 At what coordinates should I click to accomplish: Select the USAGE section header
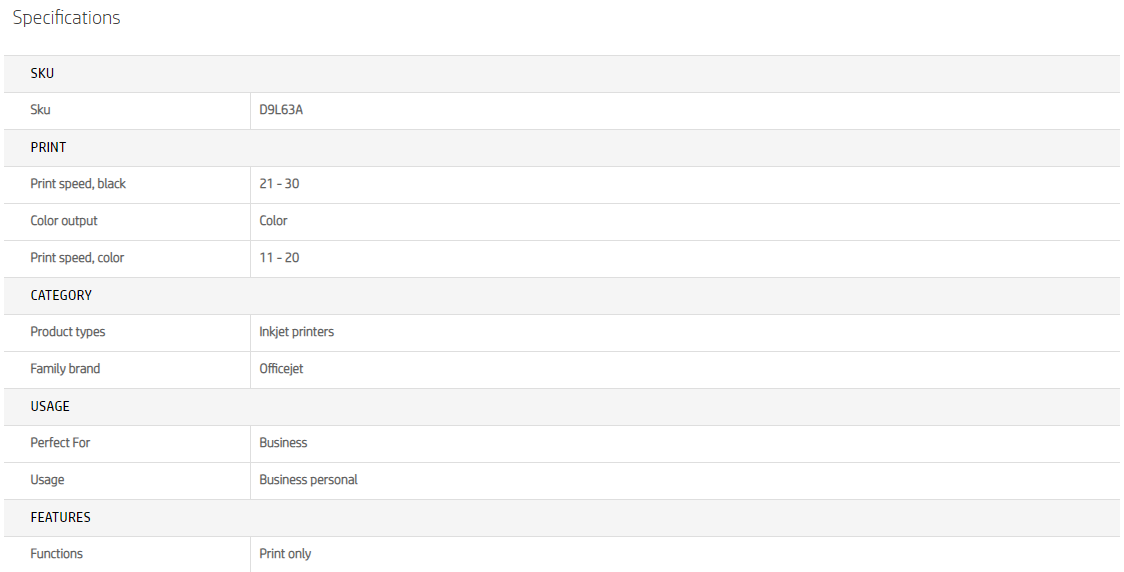(x=50, y=406)
